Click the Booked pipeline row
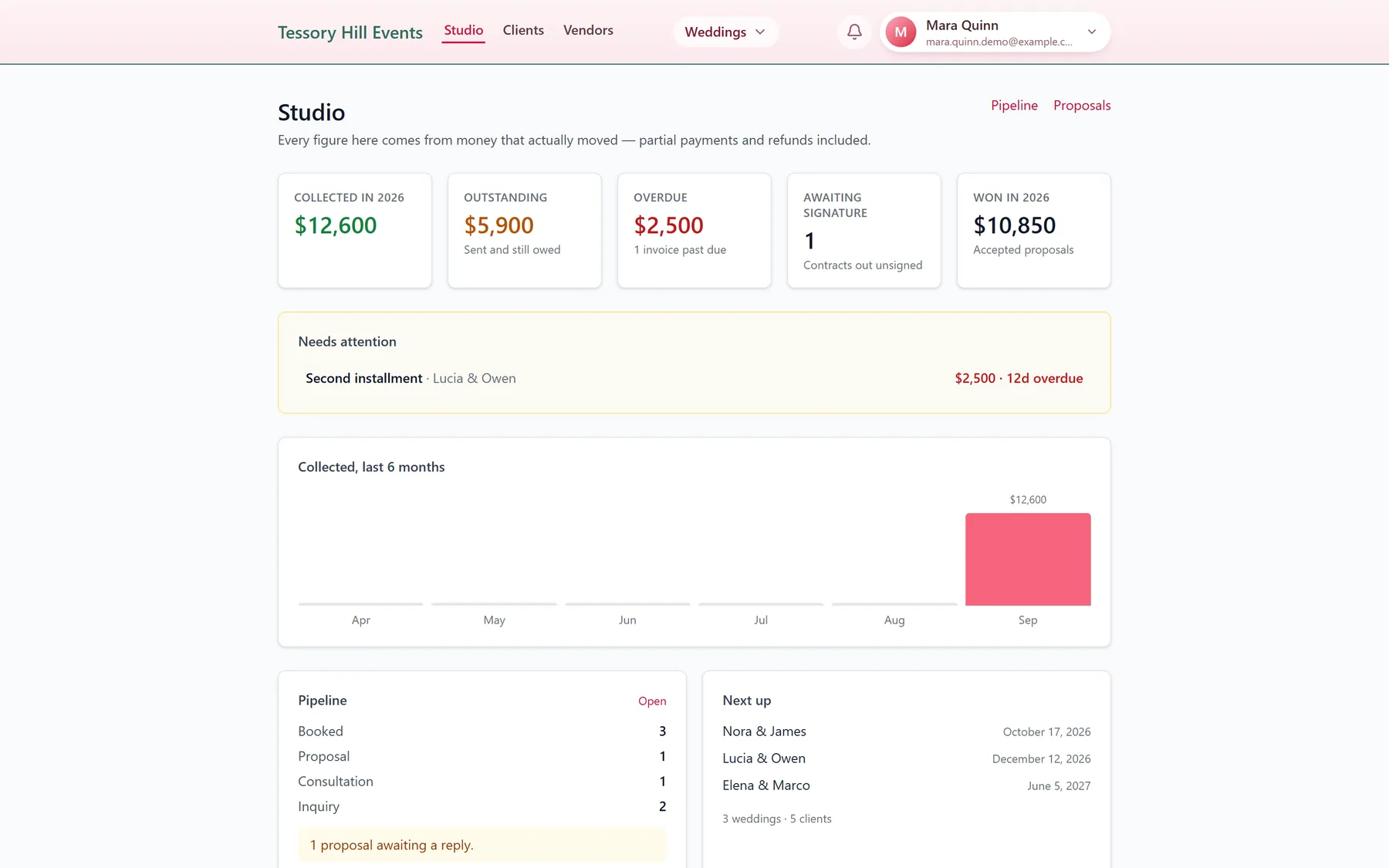 482,731
